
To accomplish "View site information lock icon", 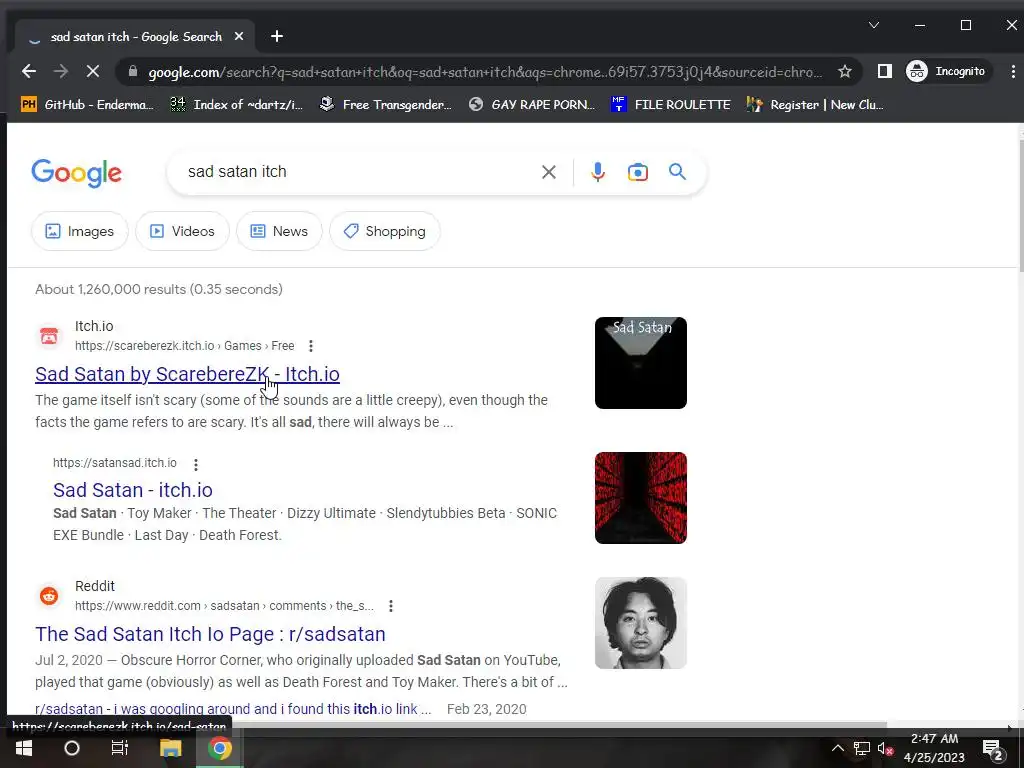I will coord(133,71).
